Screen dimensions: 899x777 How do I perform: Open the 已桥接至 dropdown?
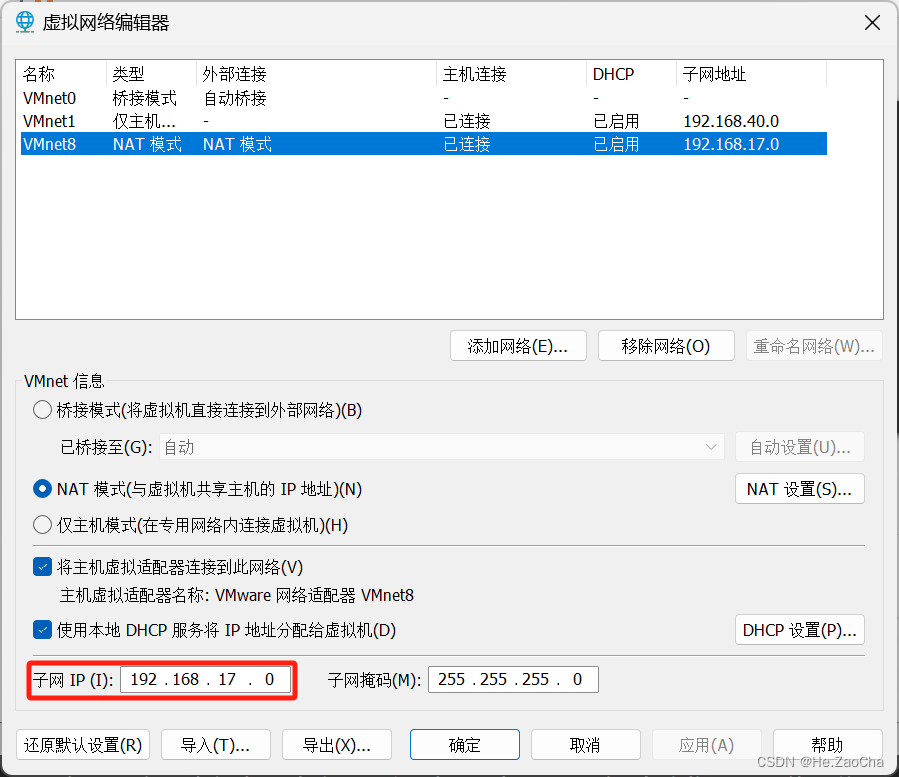point(441,447)
